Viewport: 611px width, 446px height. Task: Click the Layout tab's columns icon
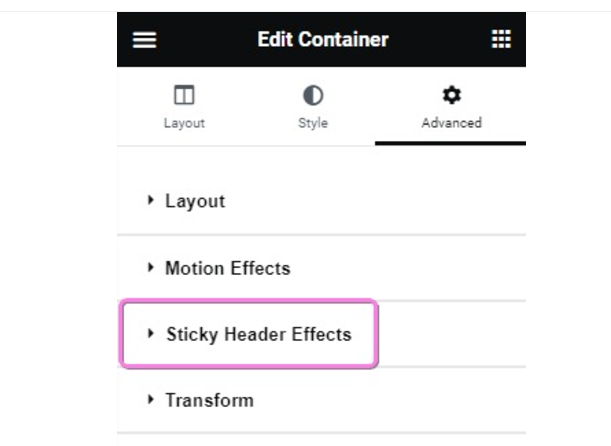click(x=184, y=96)
